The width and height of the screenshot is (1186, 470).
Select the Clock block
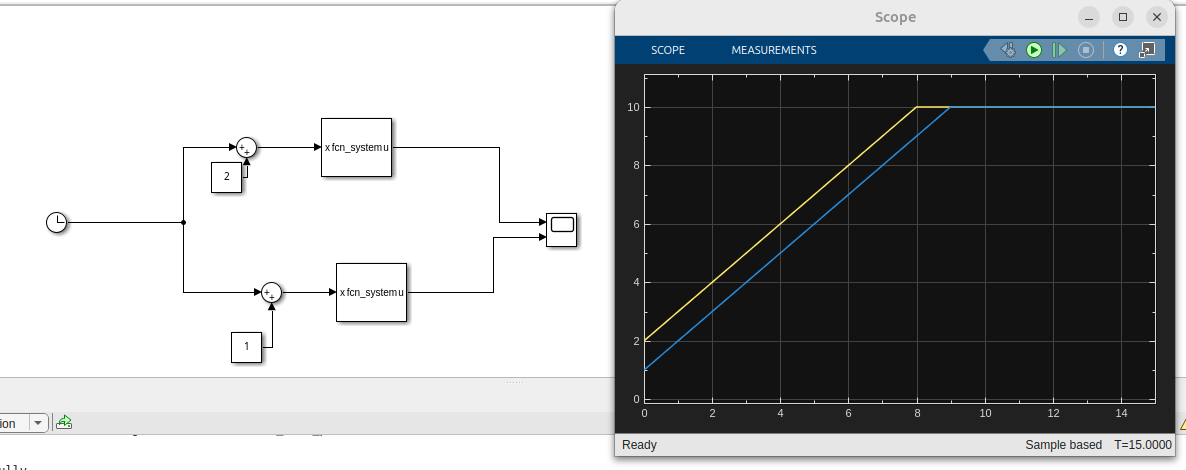tap(57, 222)
